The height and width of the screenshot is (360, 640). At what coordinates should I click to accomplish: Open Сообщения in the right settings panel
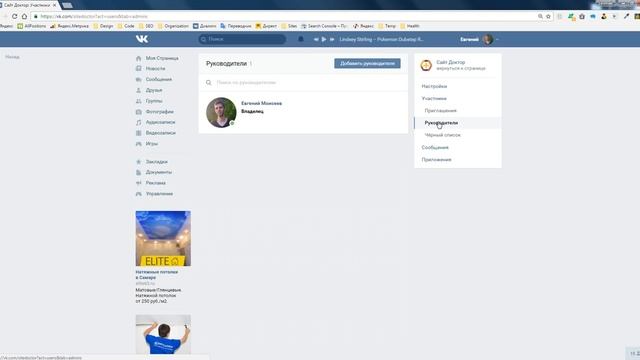pos(435,147)
